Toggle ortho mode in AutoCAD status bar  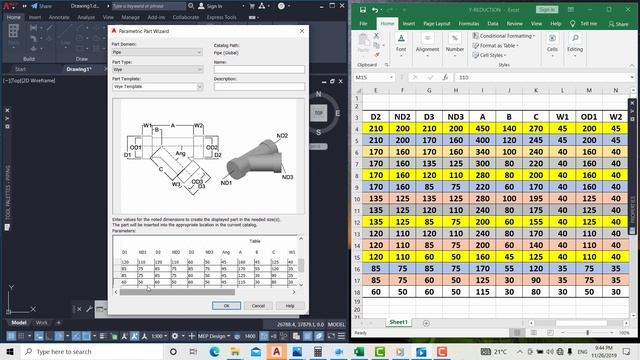point(49,336)
